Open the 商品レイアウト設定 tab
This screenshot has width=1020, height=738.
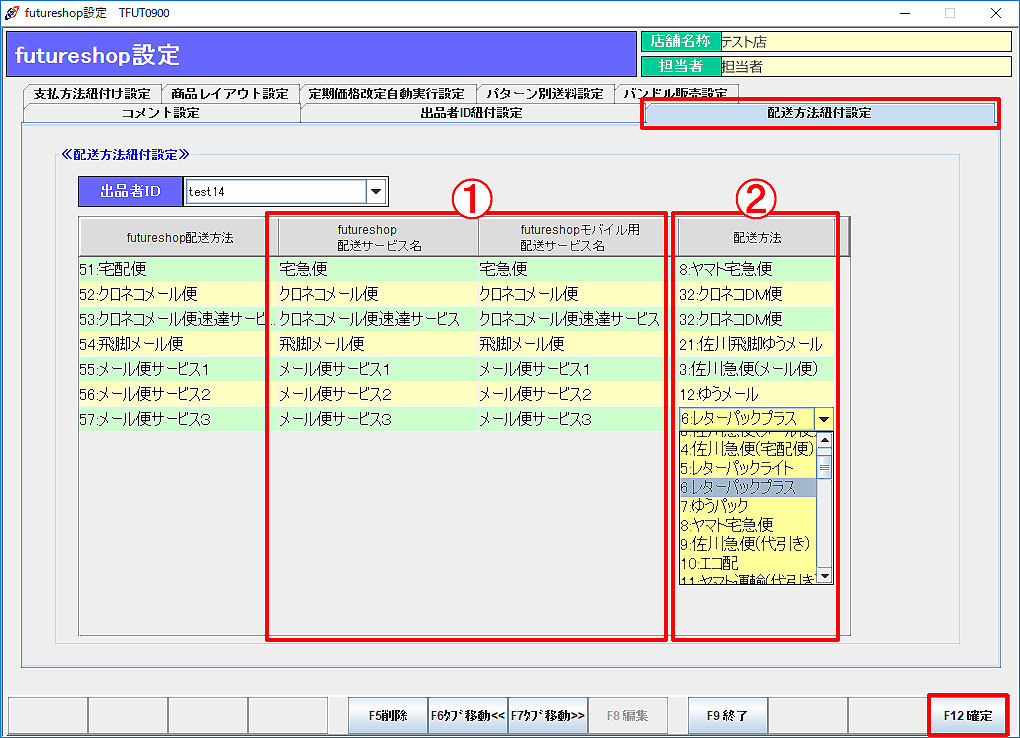(229, 94)
